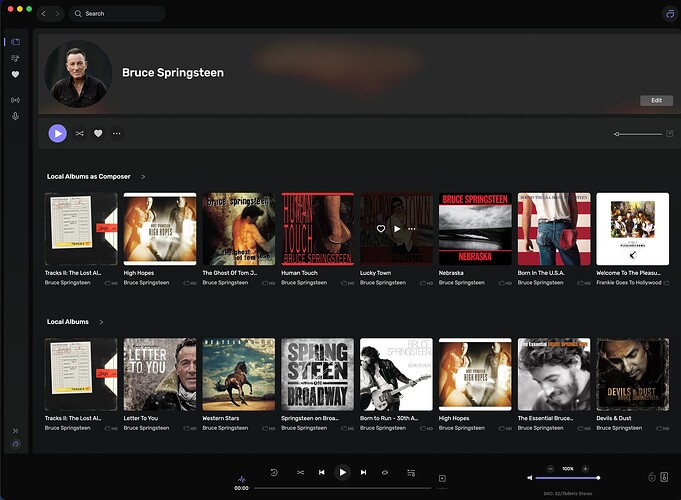
Task: Click the Audirvana account icon at top right
Action: (x=670, y=13)
